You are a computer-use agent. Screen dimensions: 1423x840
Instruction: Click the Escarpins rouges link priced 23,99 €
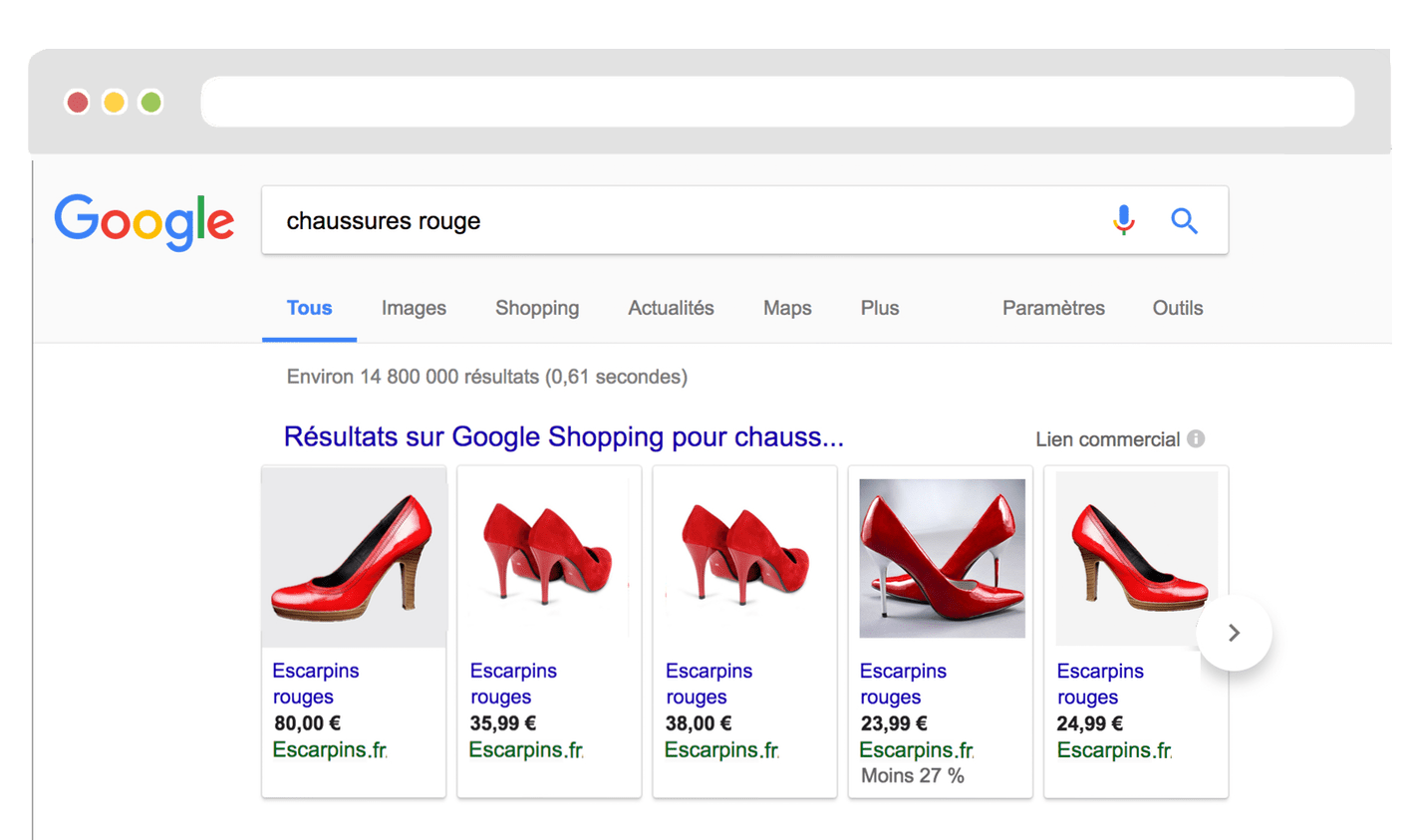click(902, 684)
